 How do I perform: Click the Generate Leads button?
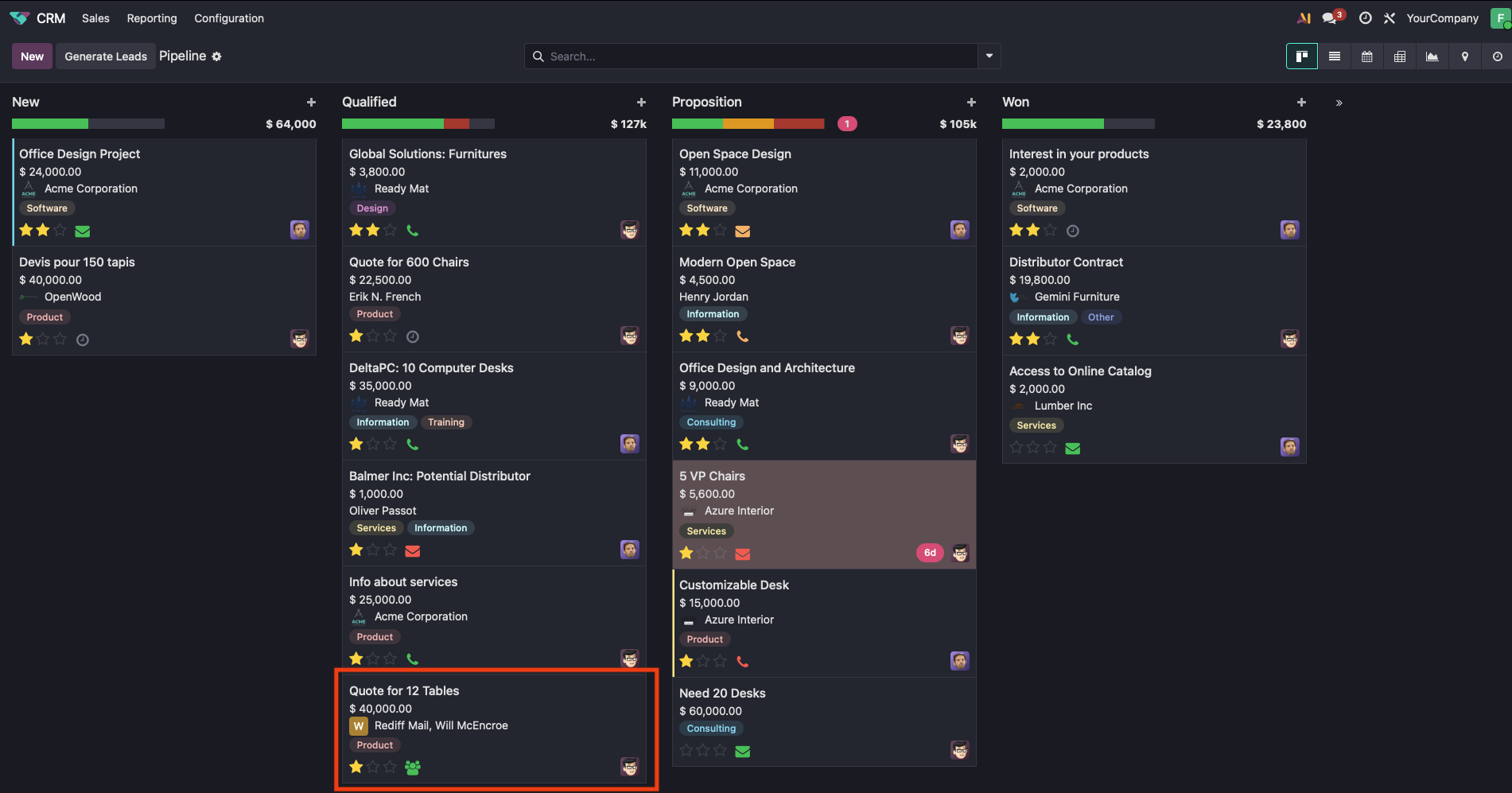[x=106, y=56]
